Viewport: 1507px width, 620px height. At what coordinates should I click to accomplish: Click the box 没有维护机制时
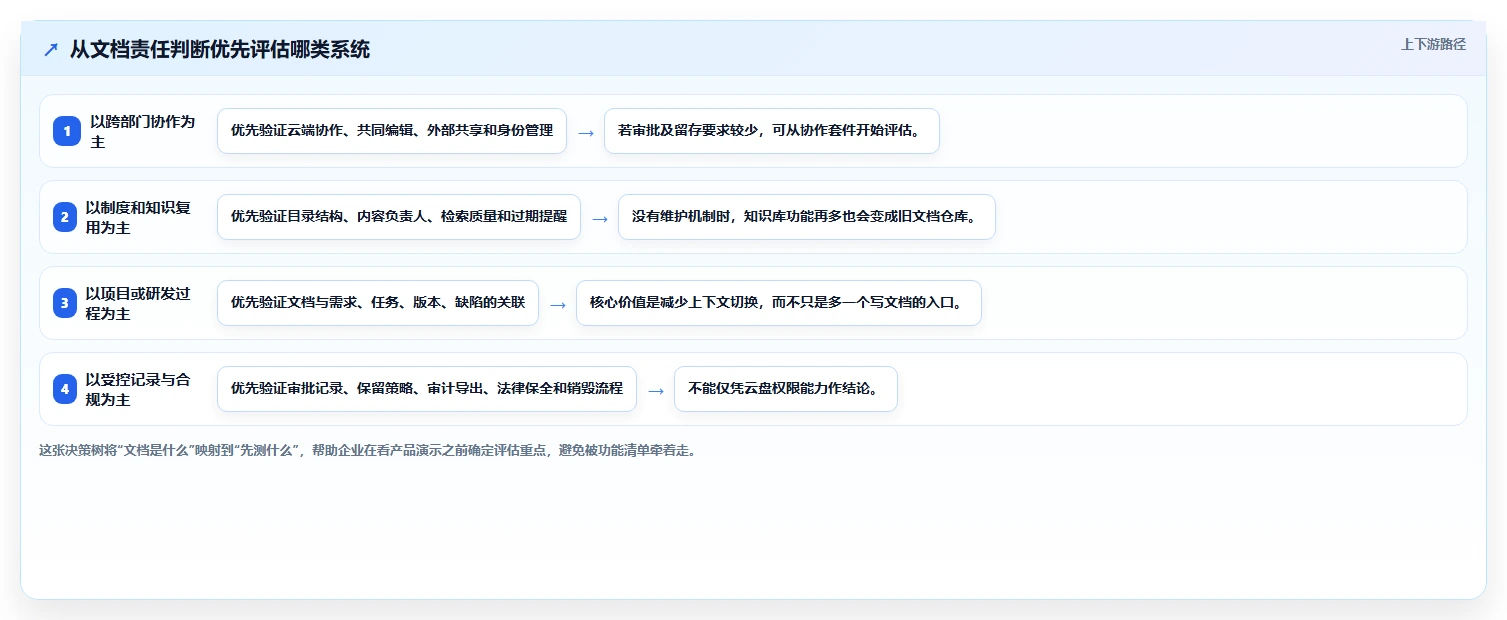pyautogui.click(x=807, y=217)
